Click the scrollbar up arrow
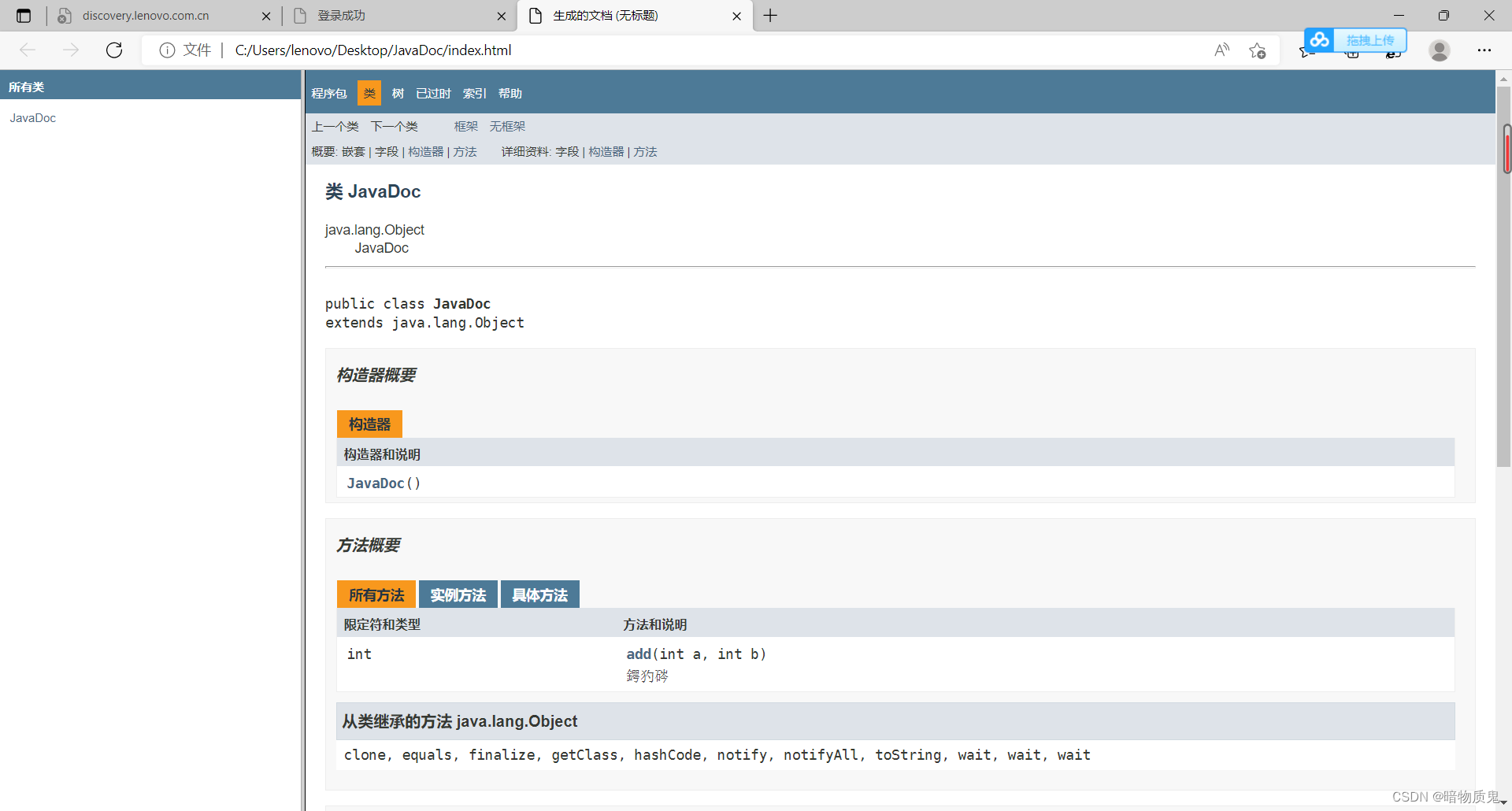Screen dimensions: 1512x811 [1504, 78]
